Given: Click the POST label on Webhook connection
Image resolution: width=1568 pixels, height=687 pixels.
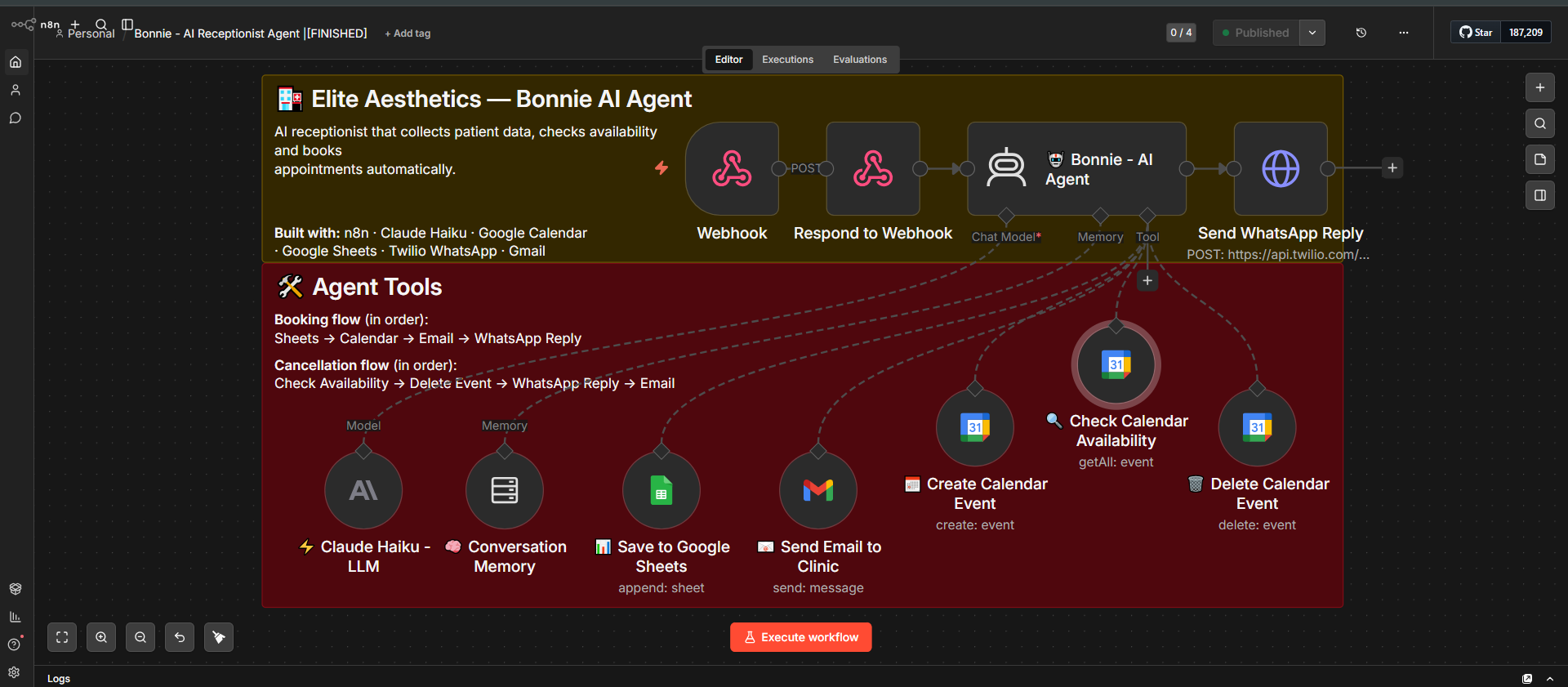Looking at the screenshot, I should tap(805, 168).
